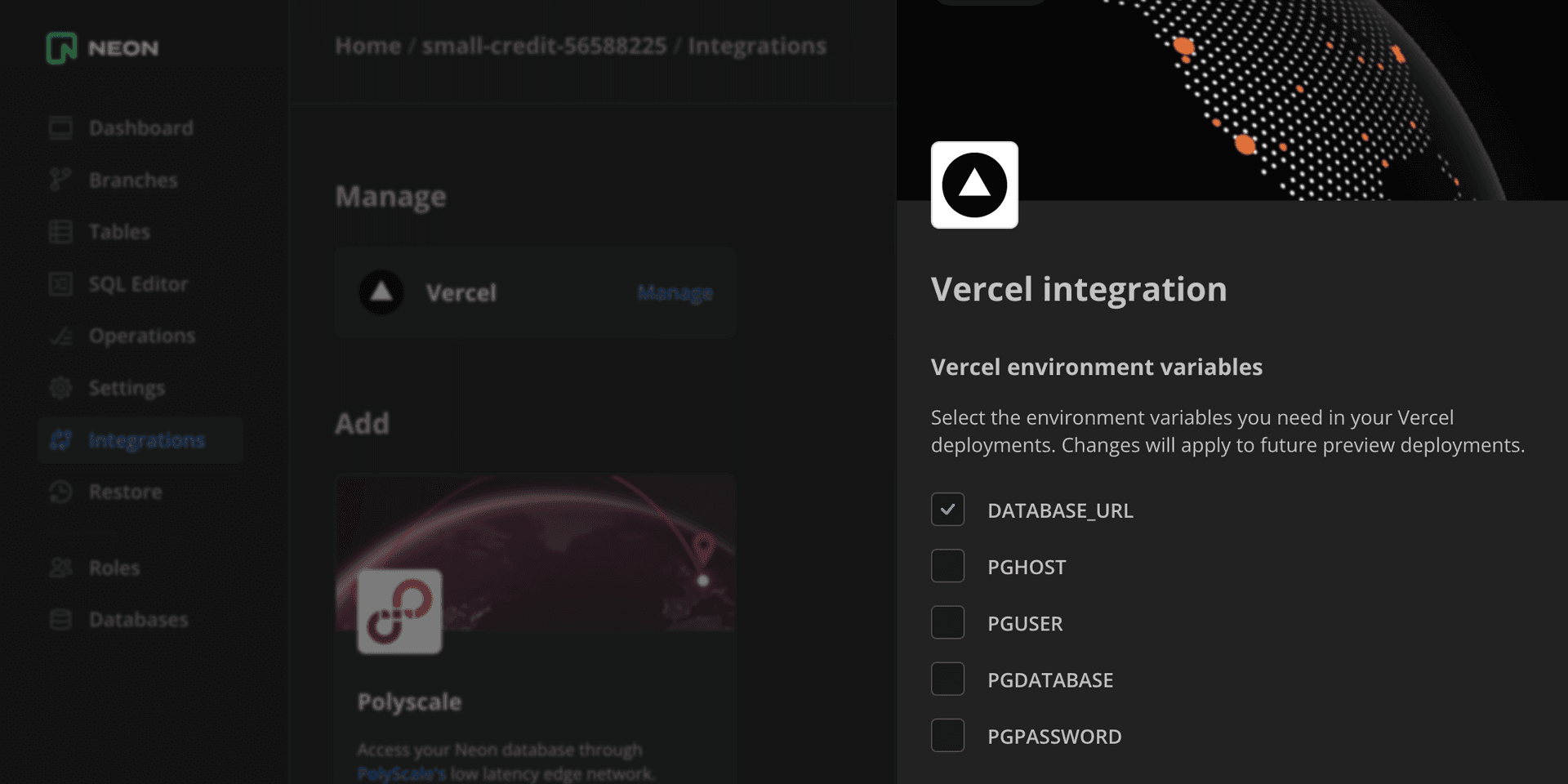This screenshot has width=1568, height=784.
Task: Click the PGUSER label text
Action: point(1025,623)
